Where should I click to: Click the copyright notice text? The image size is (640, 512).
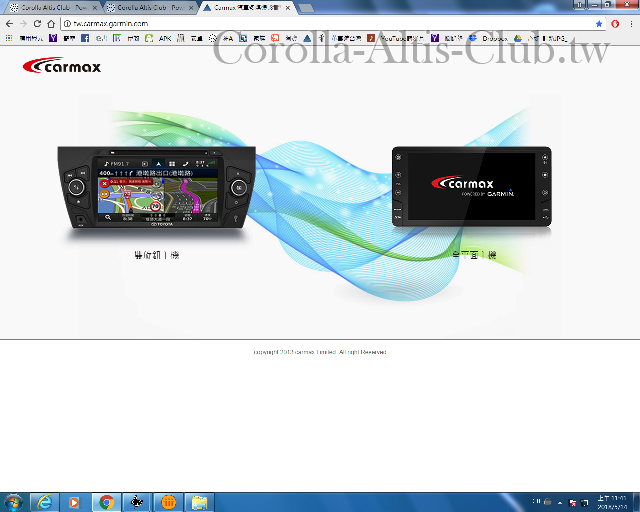[x=320, y=352]
